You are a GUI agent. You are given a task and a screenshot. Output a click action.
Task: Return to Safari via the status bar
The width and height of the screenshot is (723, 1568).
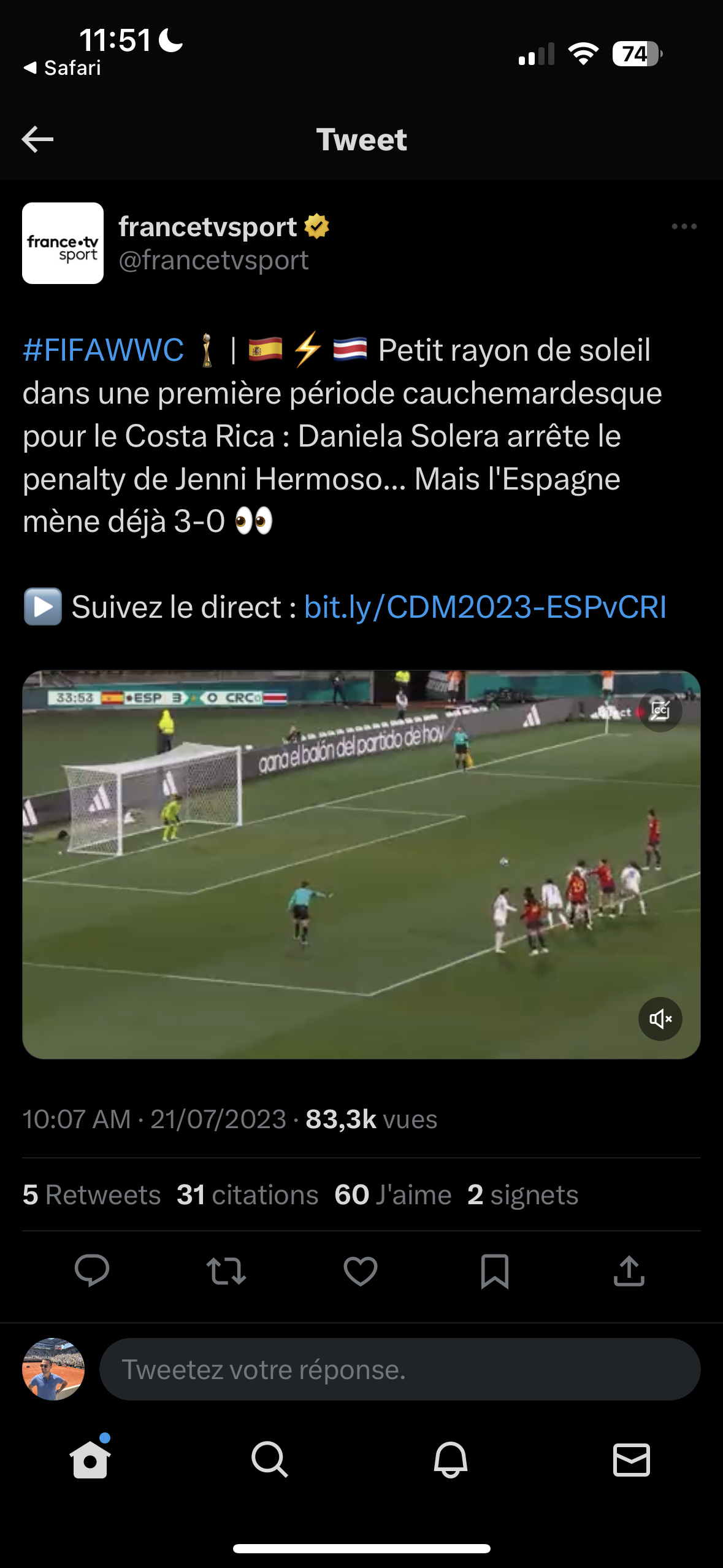coord(62,67)
